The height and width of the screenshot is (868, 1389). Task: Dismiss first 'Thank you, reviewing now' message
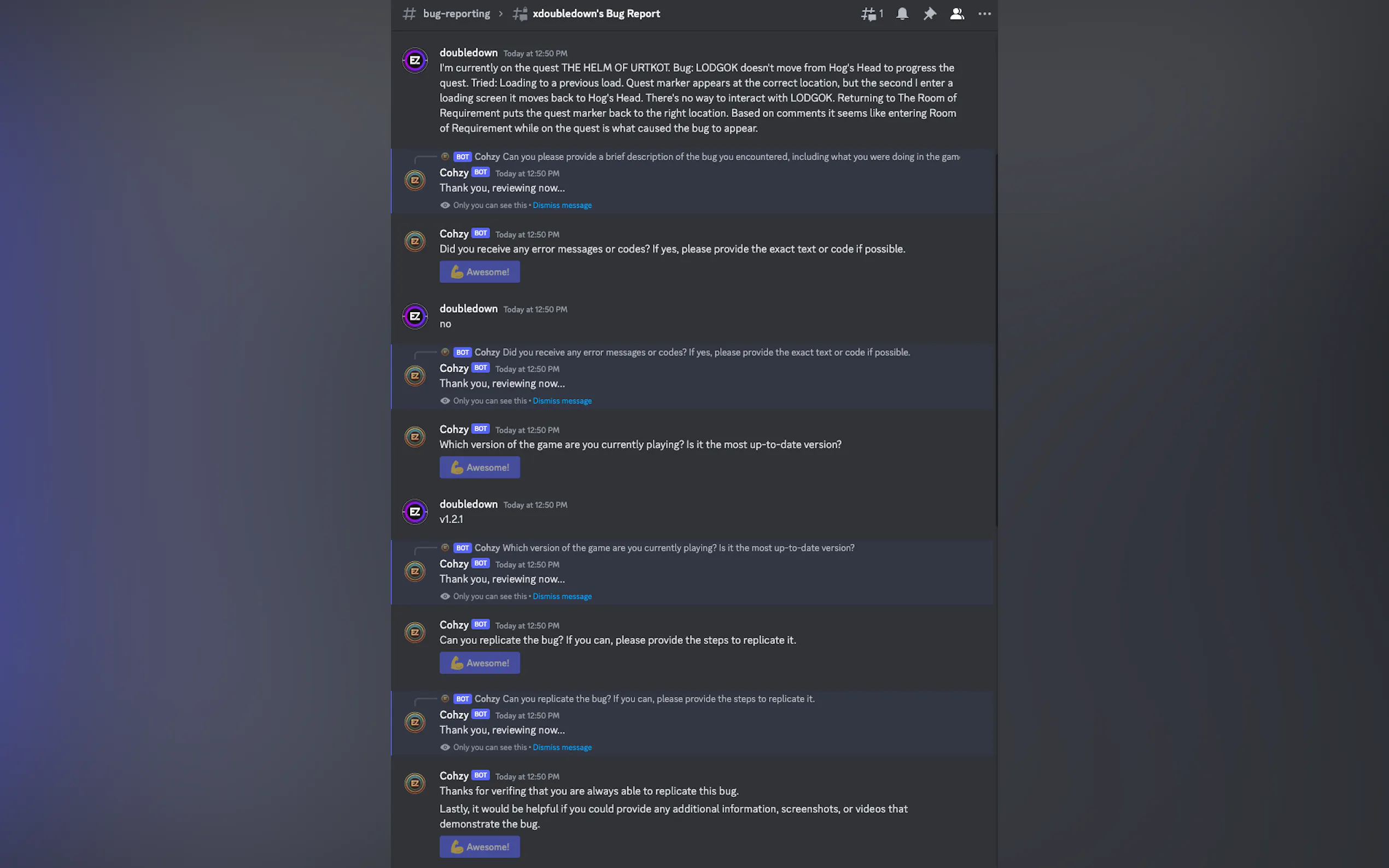click(x=562, y=206)
